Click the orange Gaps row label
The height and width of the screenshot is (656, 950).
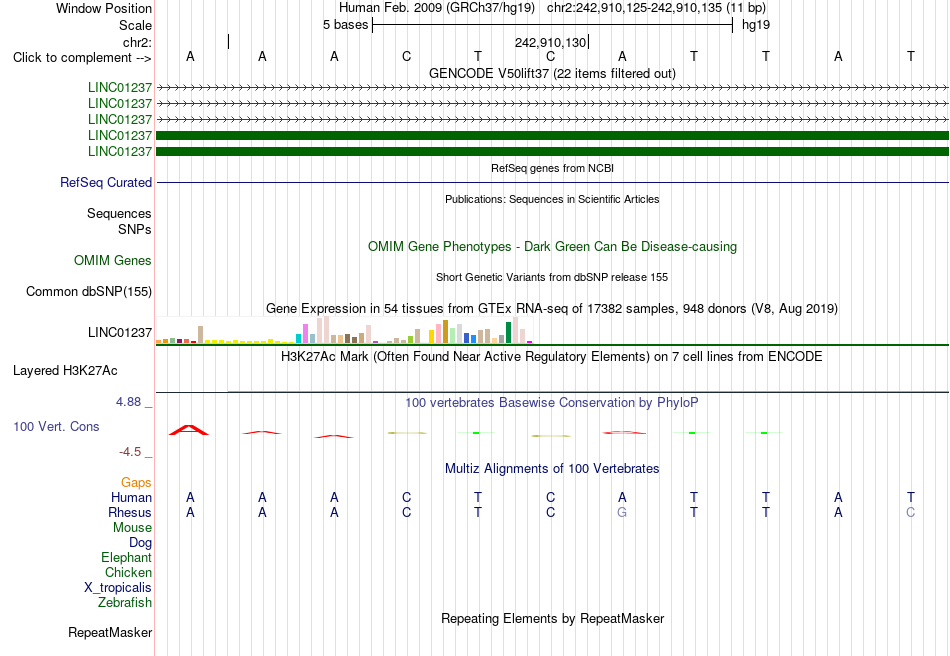pos(136,482)
